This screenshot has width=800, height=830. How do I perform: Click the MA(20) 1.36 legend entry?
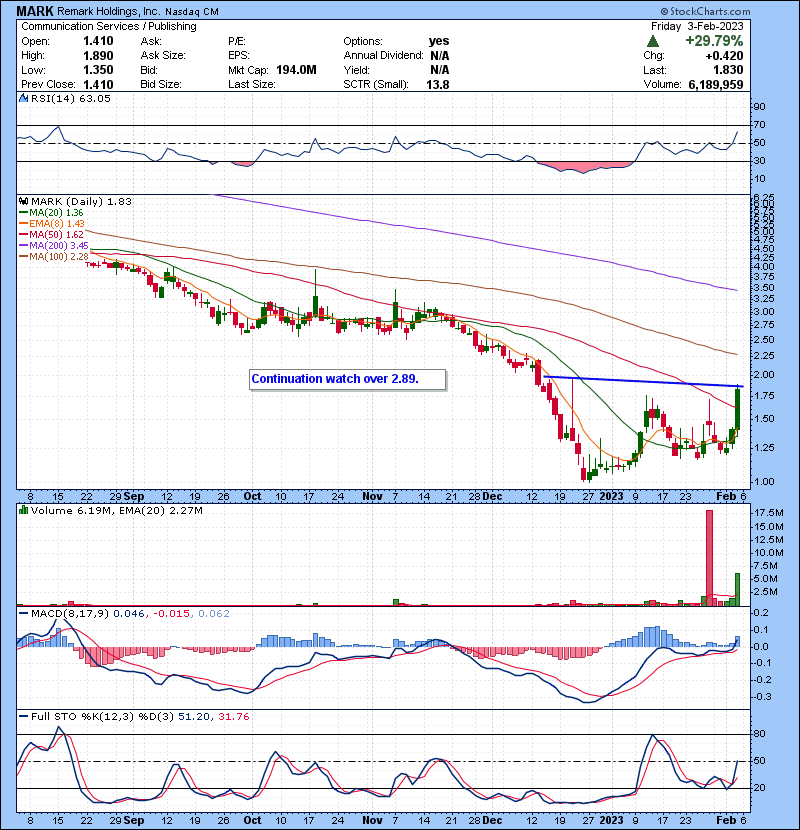coord(51,212)
